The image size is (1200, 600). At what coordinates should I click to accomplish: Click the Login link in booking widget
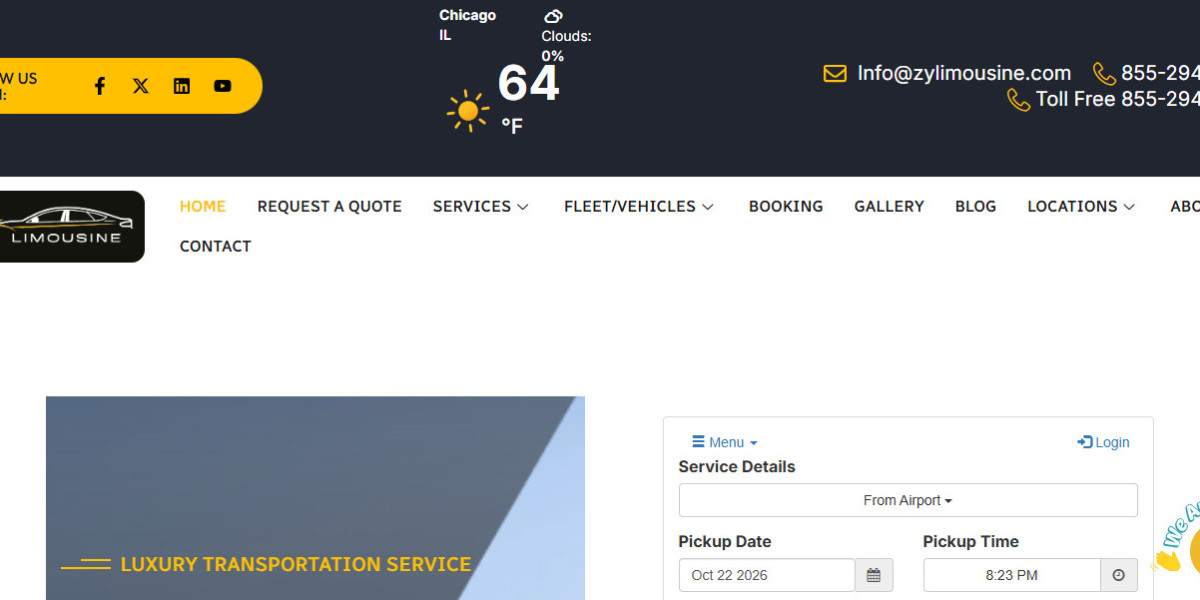[x=1103, y=442]
